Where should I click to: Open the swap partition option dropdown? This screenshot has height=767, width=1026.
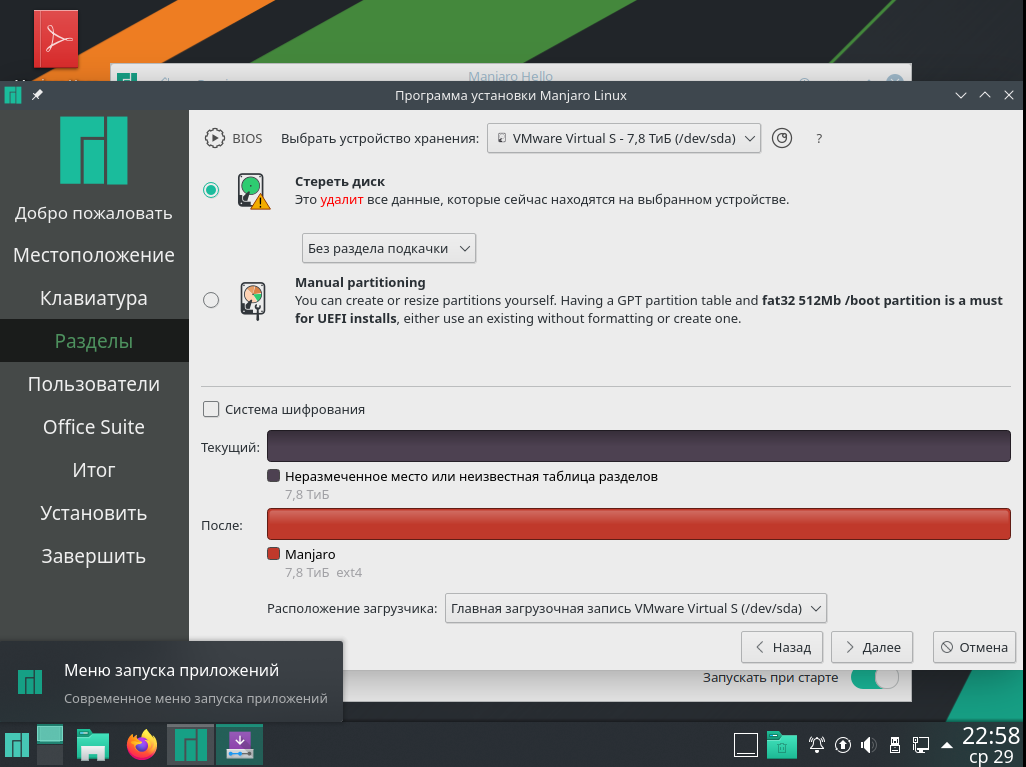click(x=389, y=248)
